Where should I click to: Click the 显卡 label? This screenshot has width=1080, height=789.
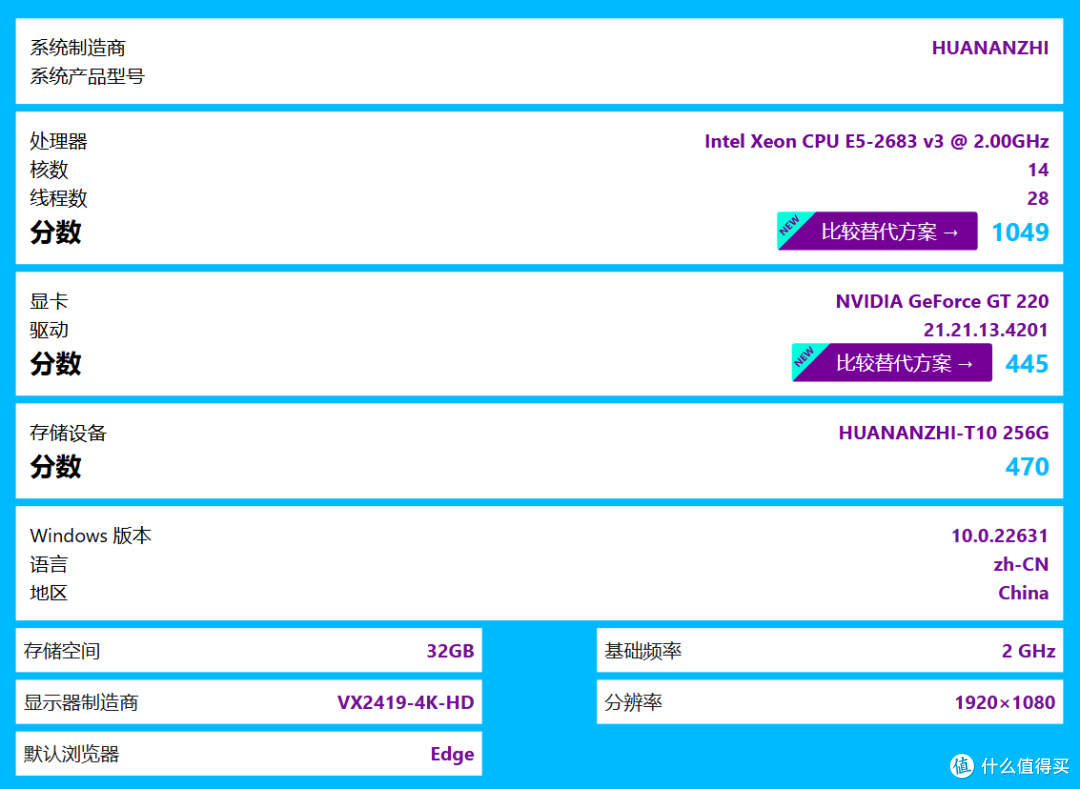(x=49, y=301)
